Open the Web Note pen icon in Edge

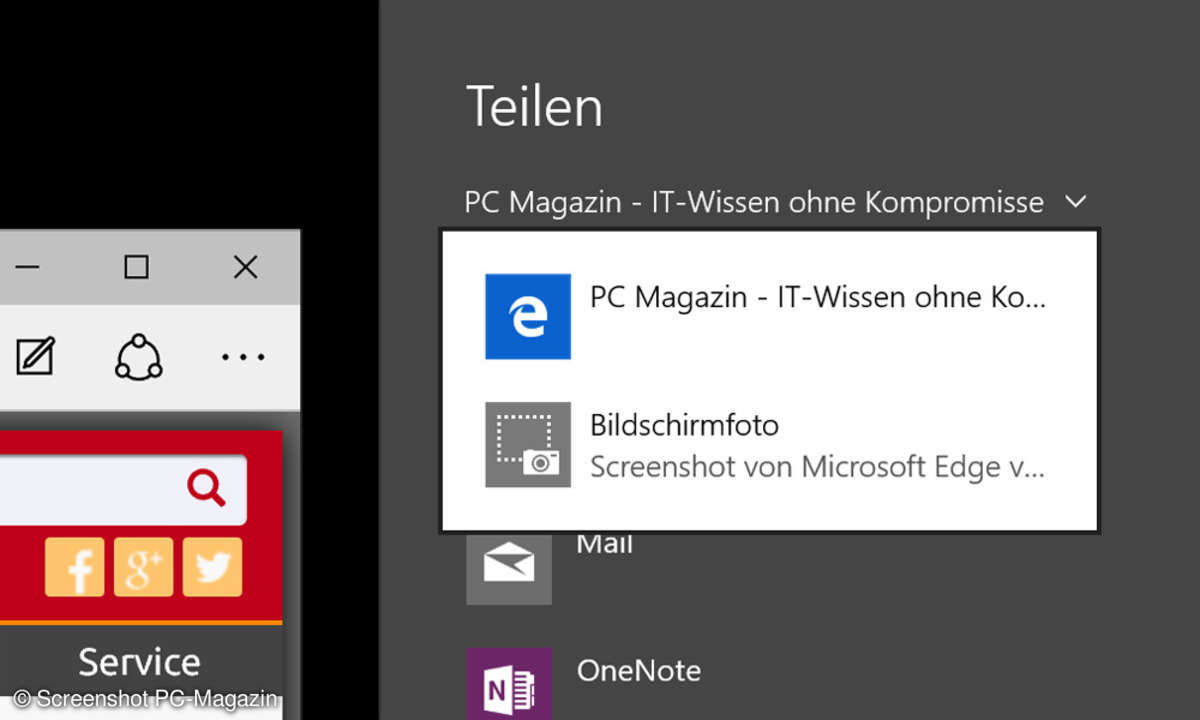(x=35, y=356)
